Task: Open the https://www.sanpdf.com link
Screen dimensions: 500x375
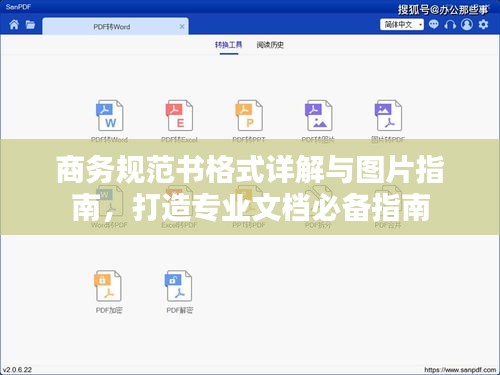Action: coord(460,370)
